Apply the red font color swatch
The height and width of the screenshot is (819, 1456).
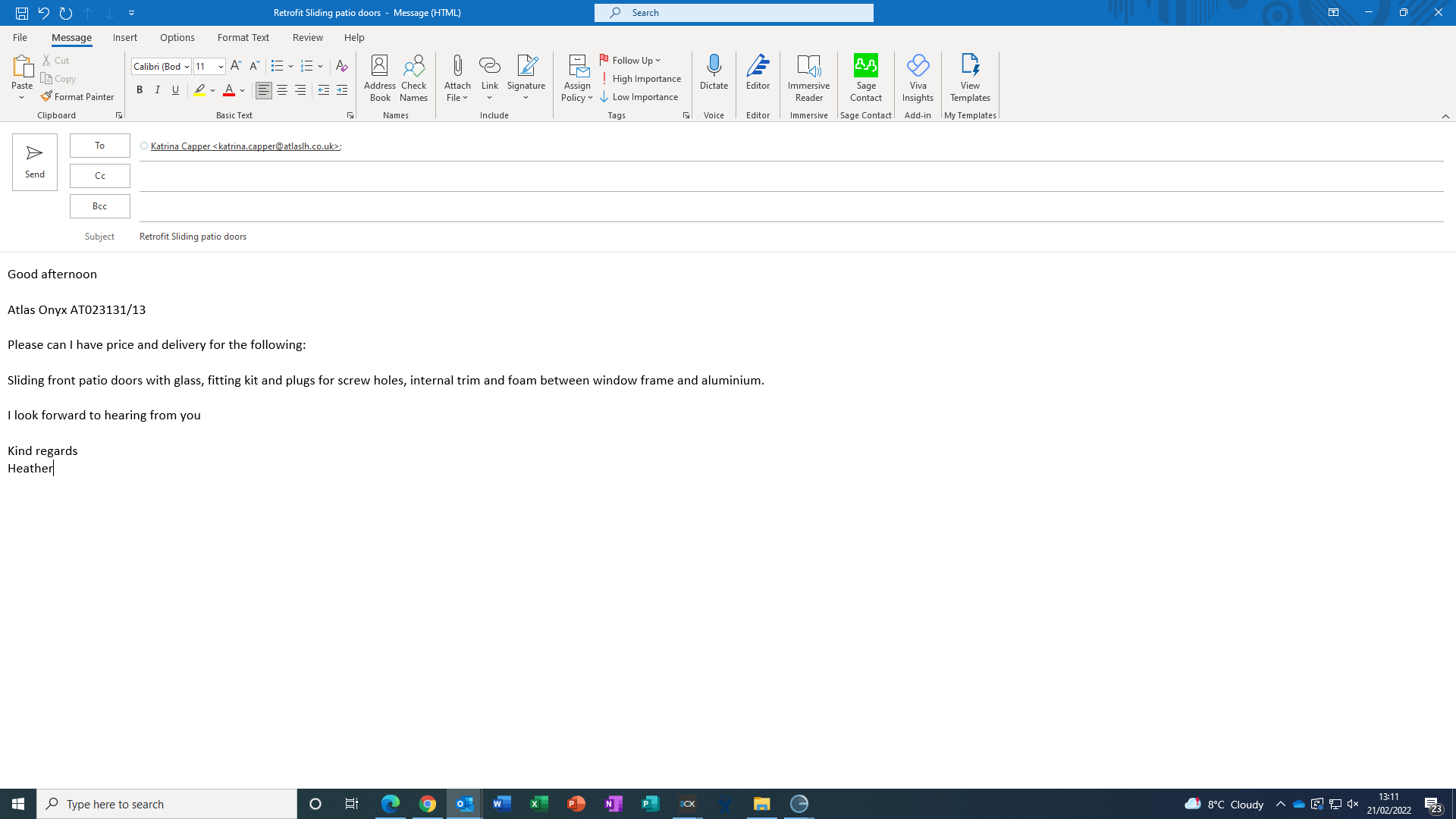229,90
